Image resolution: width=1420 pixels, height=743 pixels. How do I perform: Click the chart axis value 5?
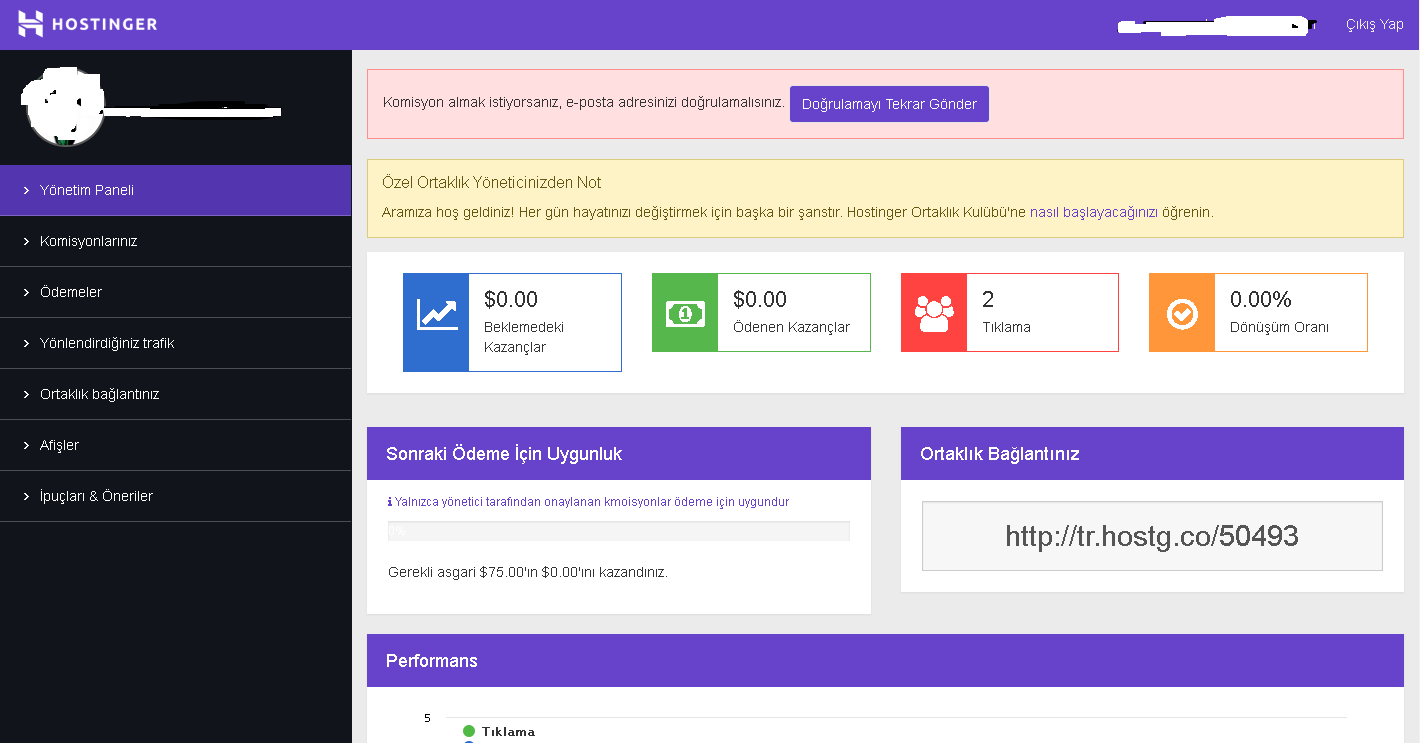[427, 718]
